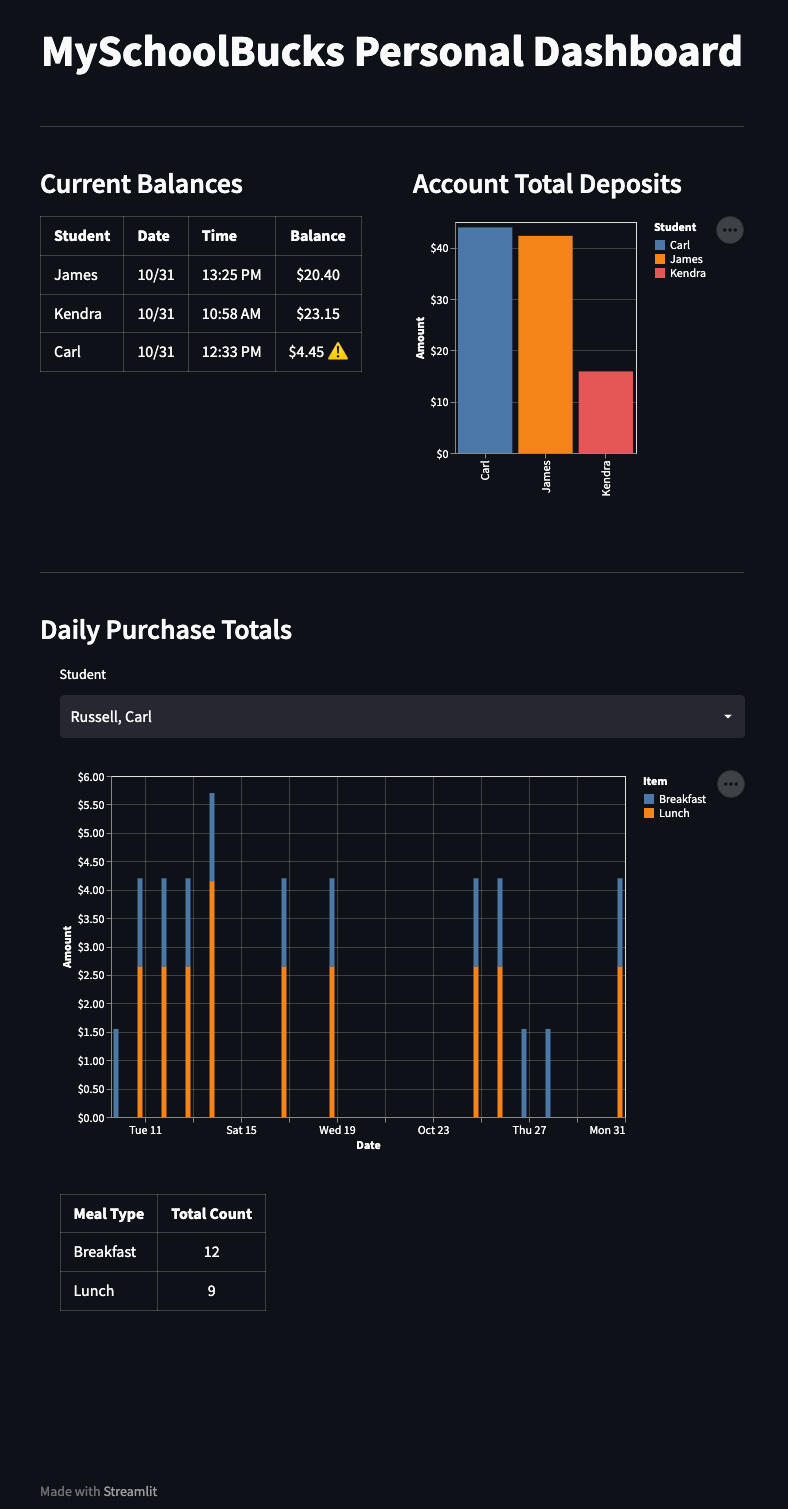Click James's orange deposits bar

[x=545, y=345]
